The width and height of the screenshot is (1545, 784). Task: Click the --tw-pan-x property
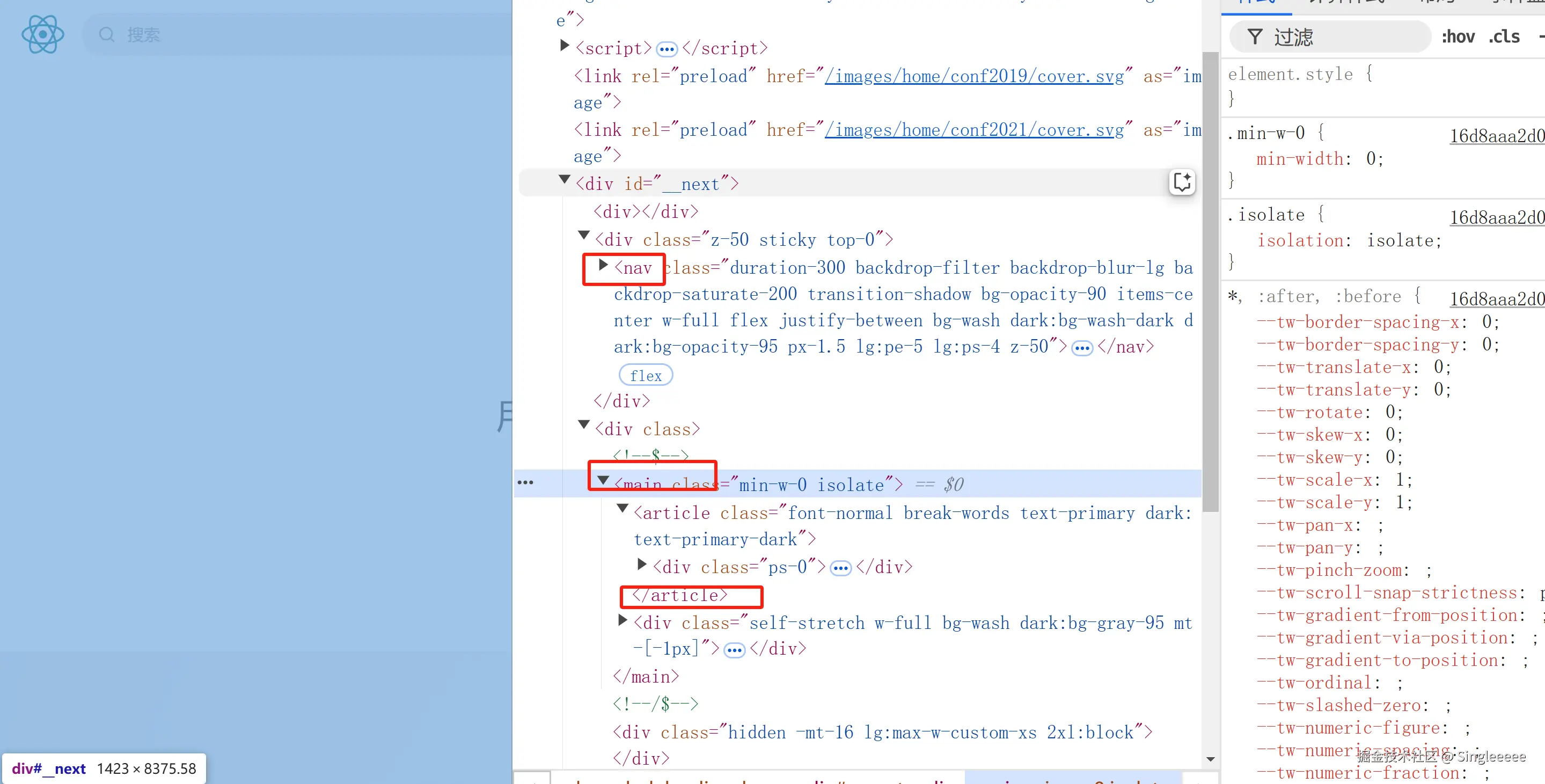[x=1305, y=526]
